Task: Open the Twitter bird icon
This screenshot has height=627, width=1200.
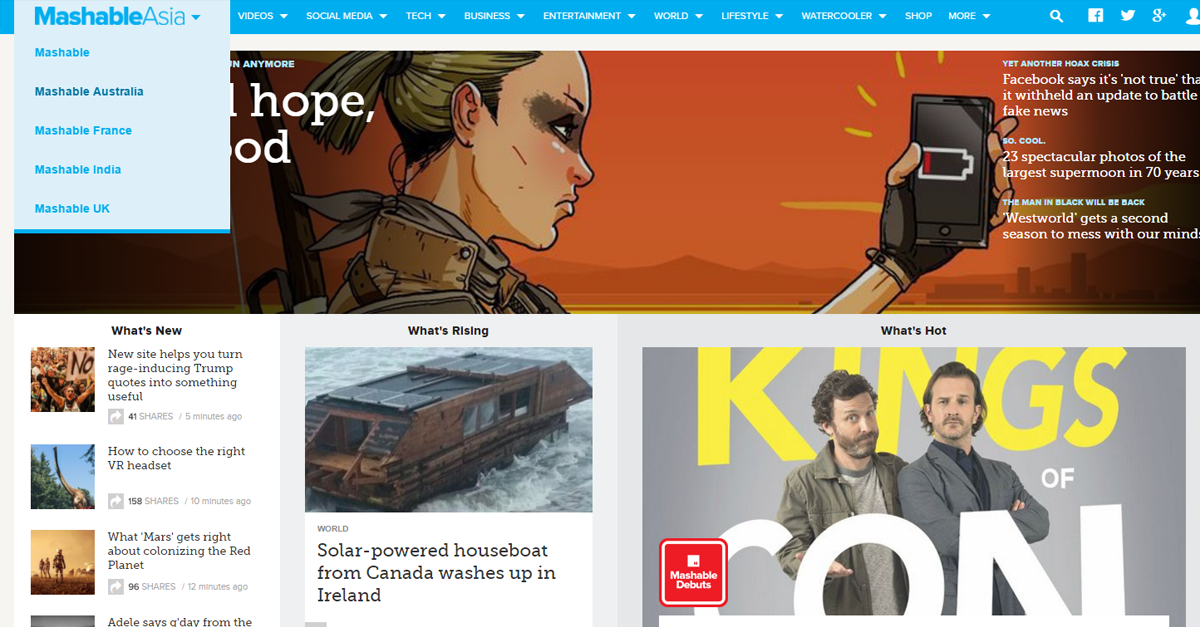Action: [1128, 16]
